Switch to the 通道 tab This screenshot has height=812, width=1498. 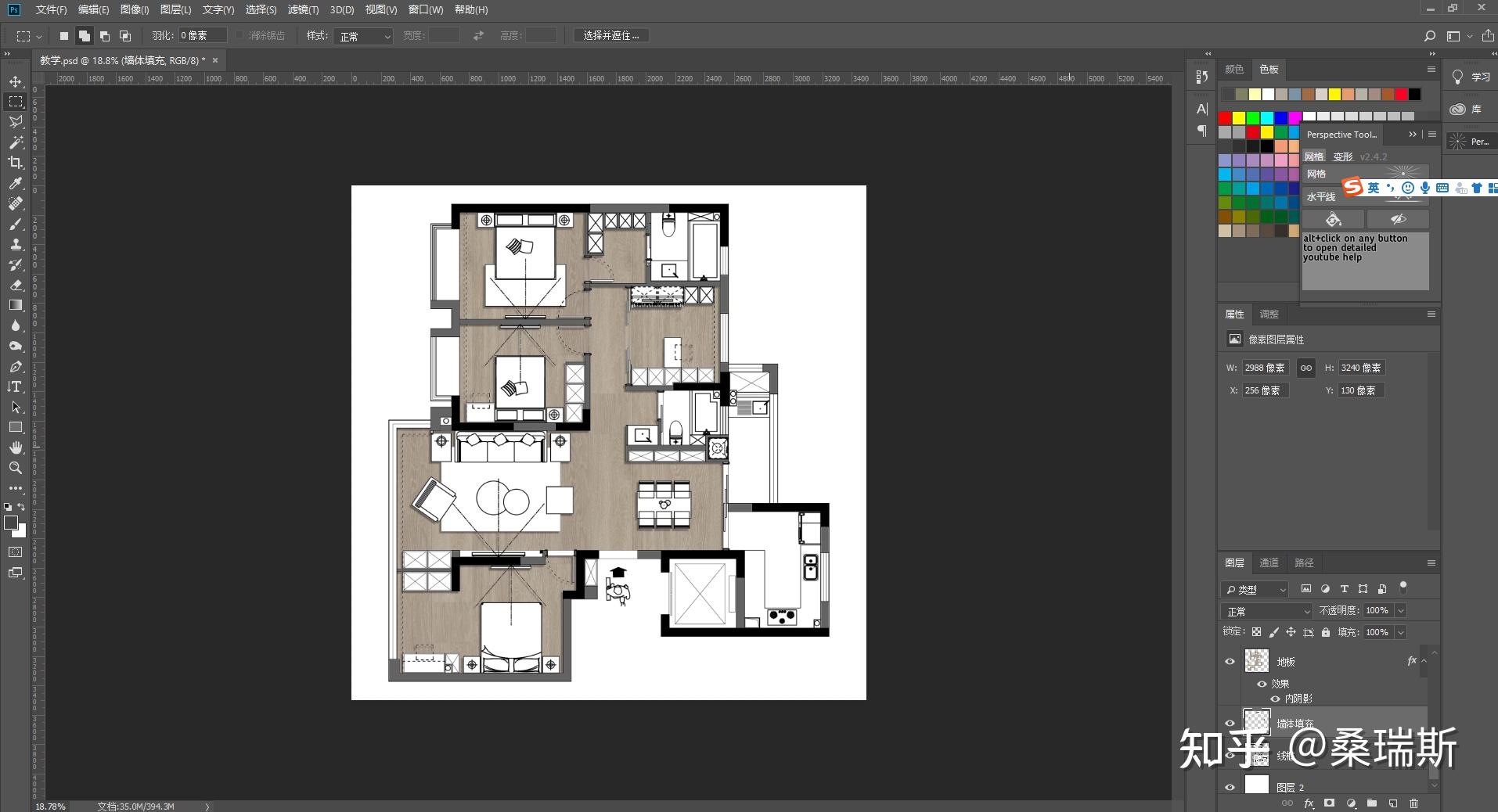(x=1269, y=563)
